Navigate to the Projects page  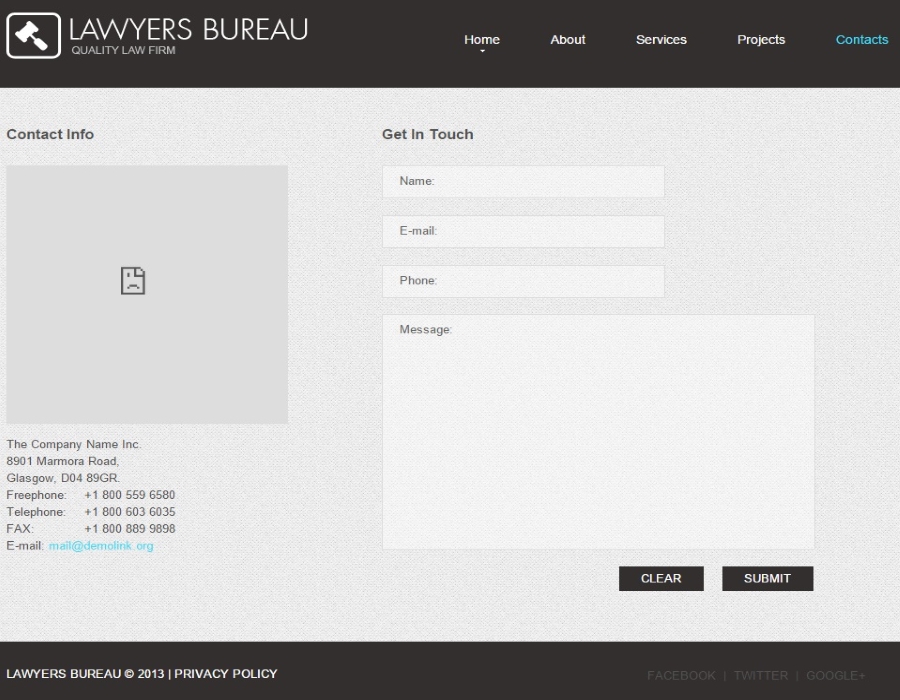pos(761,40)
